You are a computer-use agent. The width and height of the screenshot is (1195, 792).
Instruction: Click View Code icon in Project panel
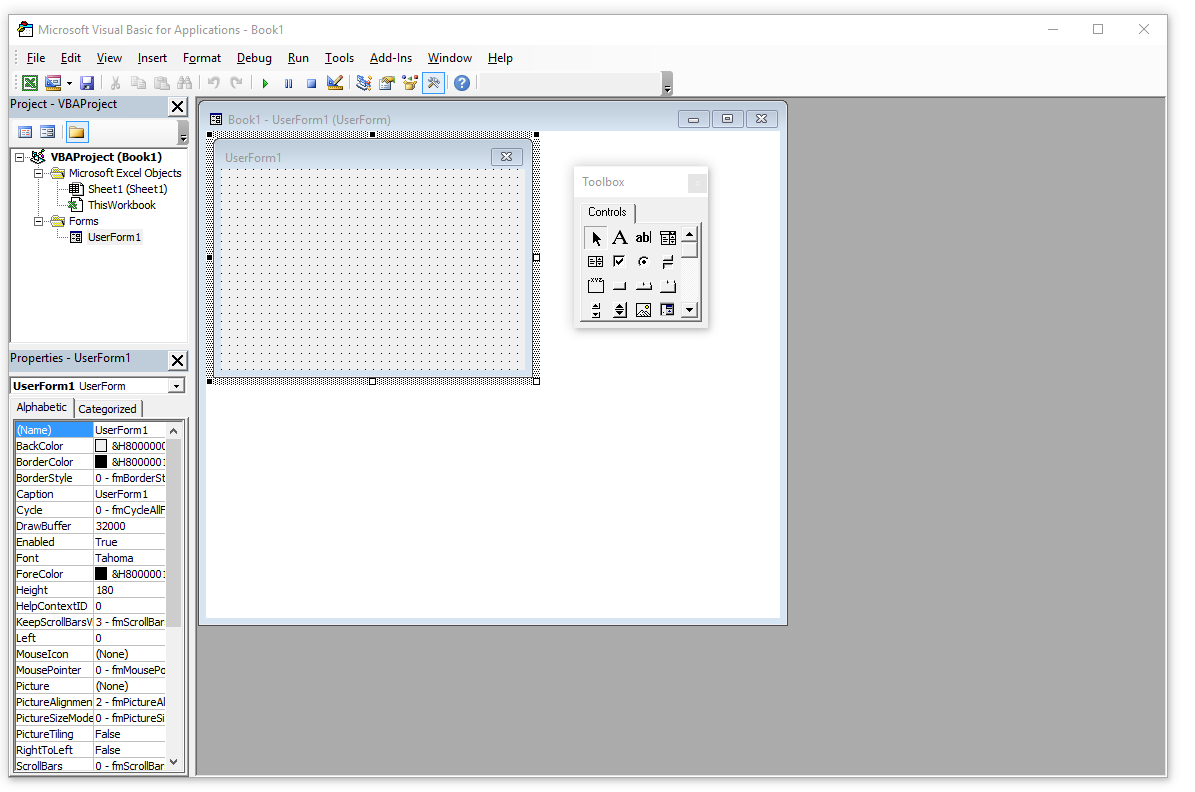[25, 133]
